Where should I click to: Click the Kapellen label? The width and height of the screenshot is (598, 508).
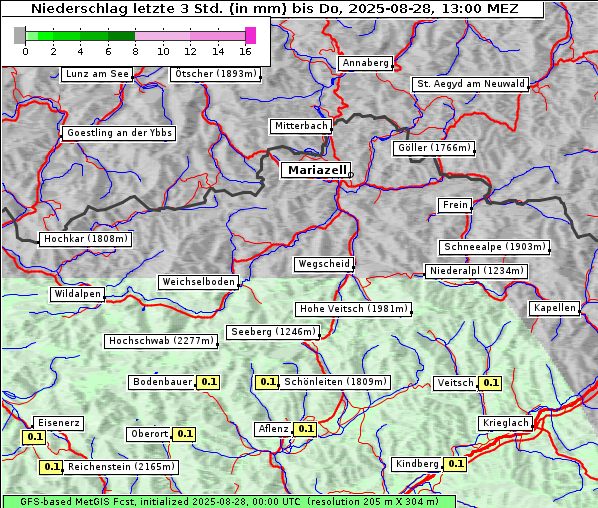(x=555, y=308)
